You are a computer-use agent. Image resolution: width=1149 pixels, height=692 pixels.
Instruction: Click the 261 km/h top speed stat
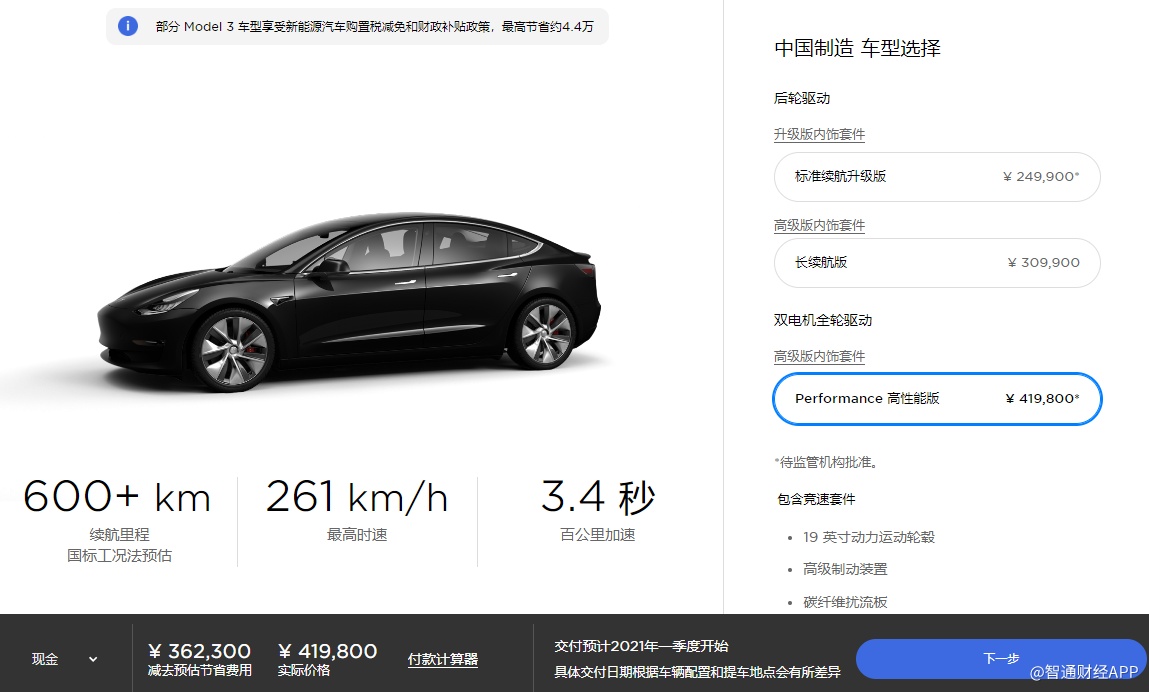(x=357, y=510)
